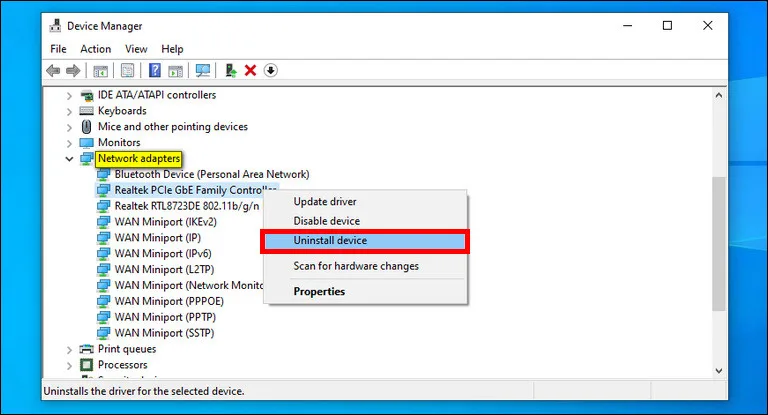Select the Print queues label
This screenshot has height=415, width=768.
click(127, 349)
